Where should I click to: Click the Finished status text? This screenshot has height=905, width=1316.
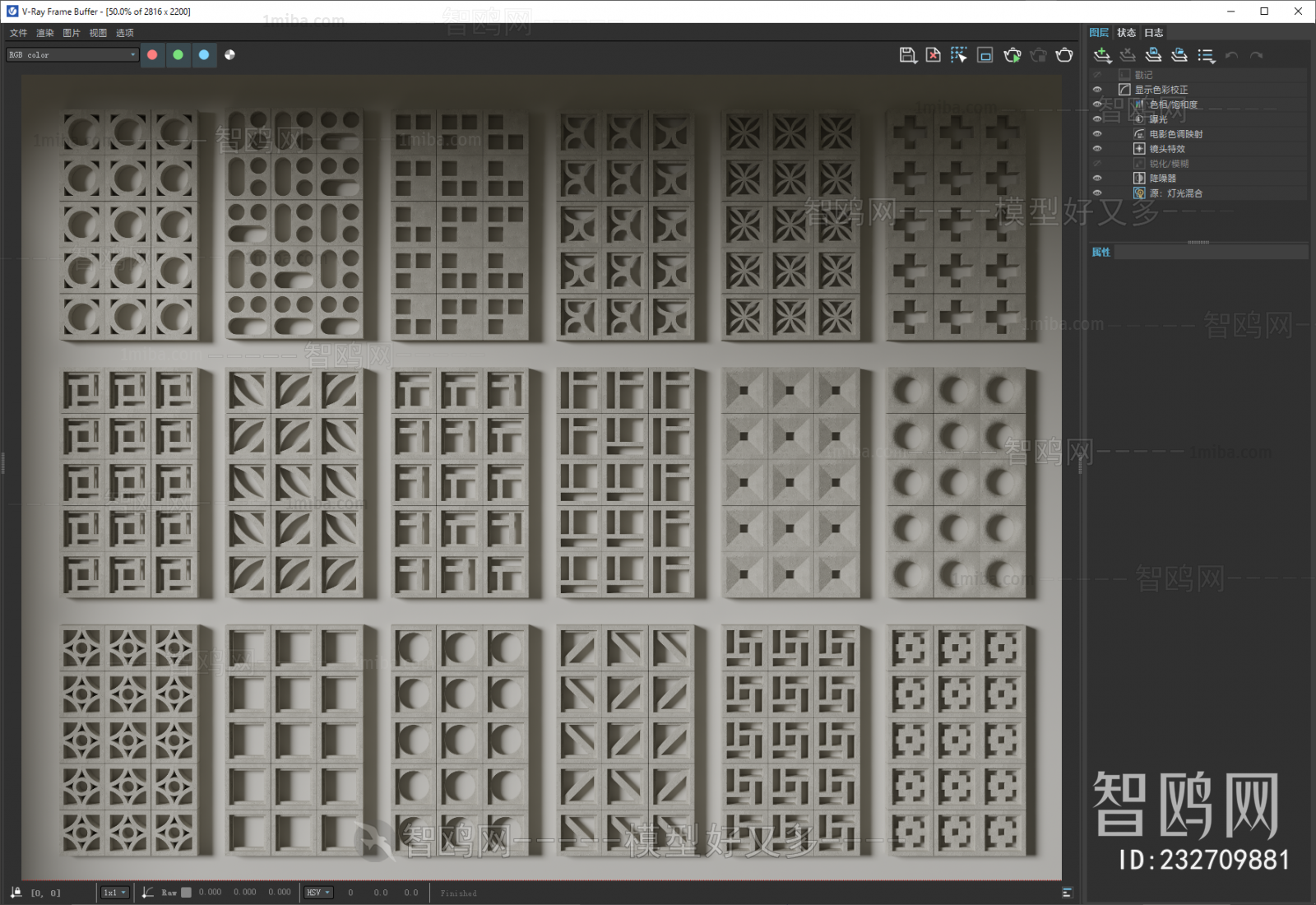pyautogui.click(x=458, y=893)
